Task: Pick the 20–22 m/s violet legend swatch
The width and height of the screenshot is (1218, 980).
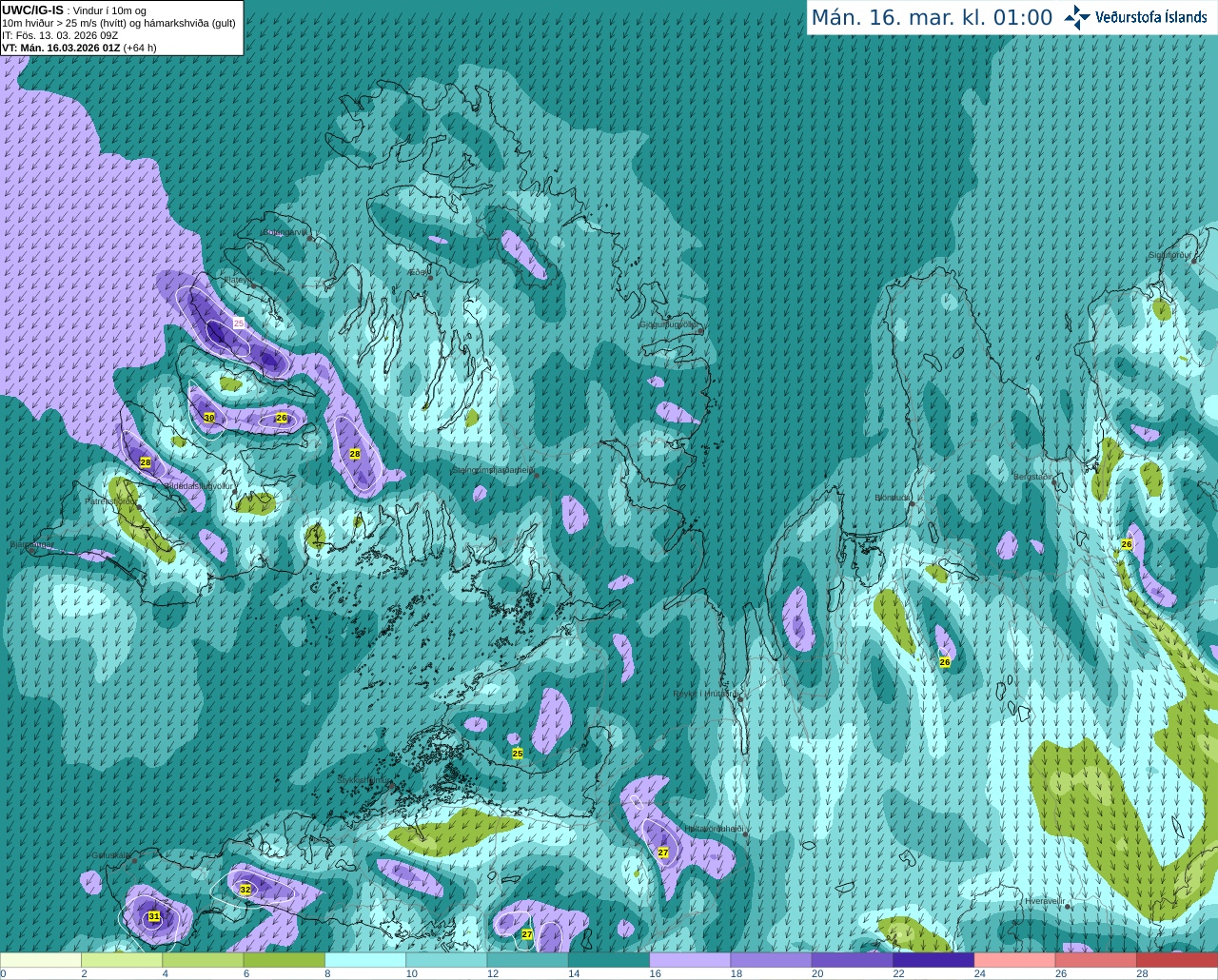Action: tap(853, 960)
